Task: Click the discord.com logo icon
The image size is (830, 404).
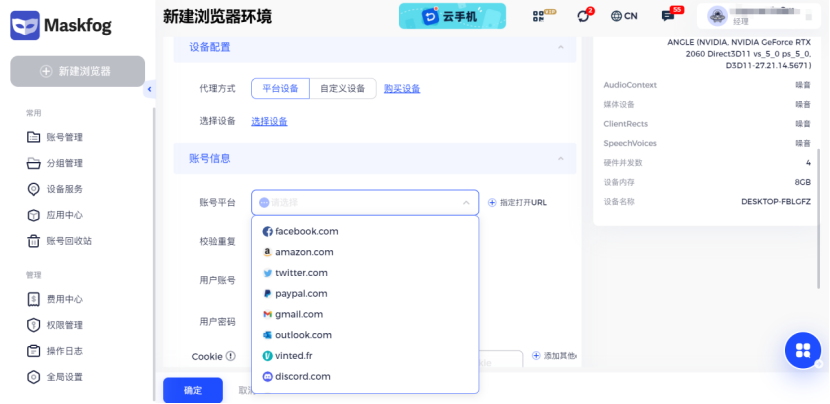Action: [267, 376]
